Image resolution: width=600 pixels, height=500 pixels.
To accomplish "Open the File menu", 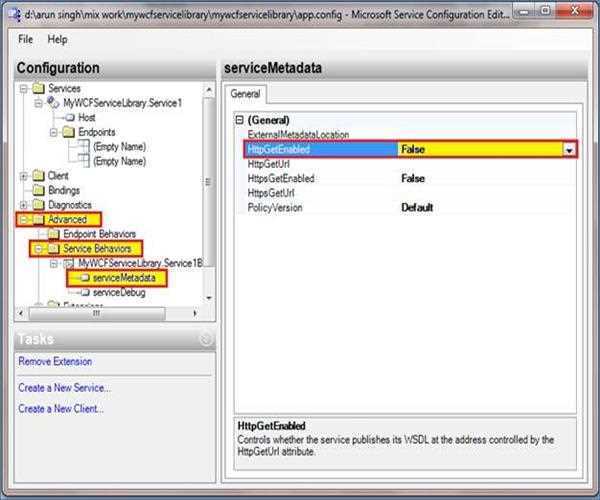I will pos(26,39).
